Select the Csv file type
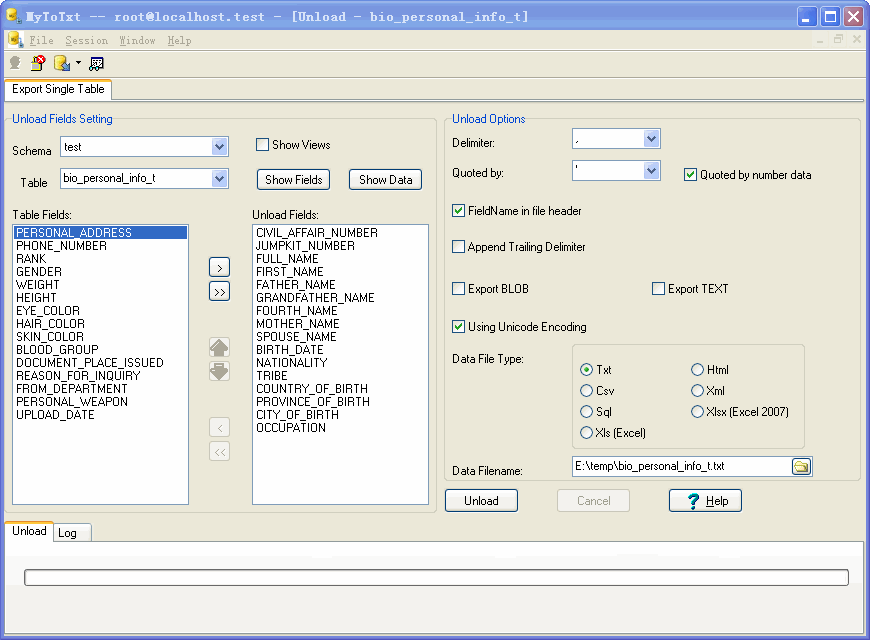Image resolution: width=870 pixels, height=640 pixels. point(586,391)
